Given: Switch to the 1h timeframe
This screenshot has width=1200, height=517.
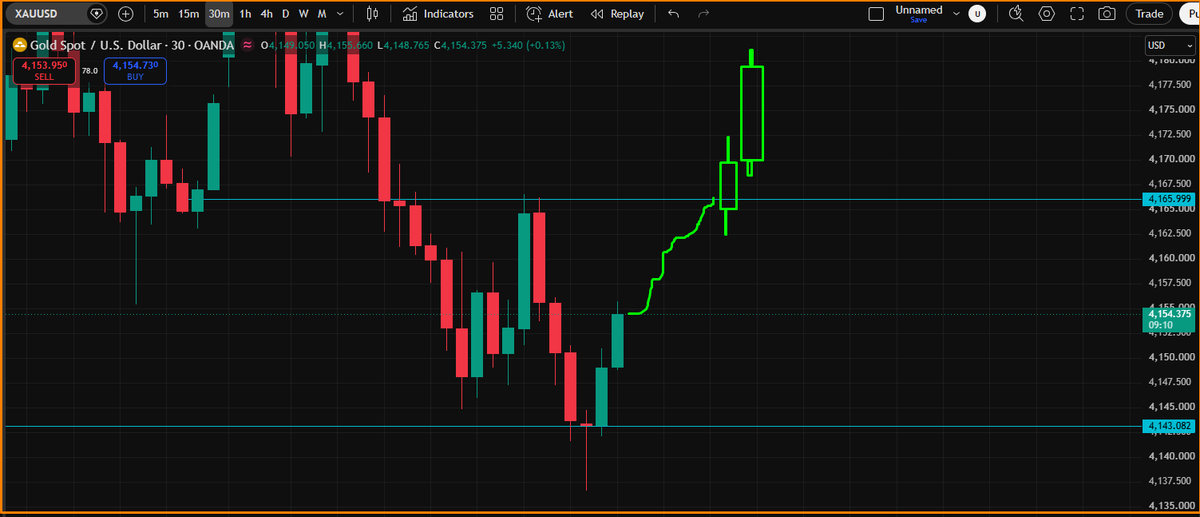Looking at the screenshot, I should [245, 14].
